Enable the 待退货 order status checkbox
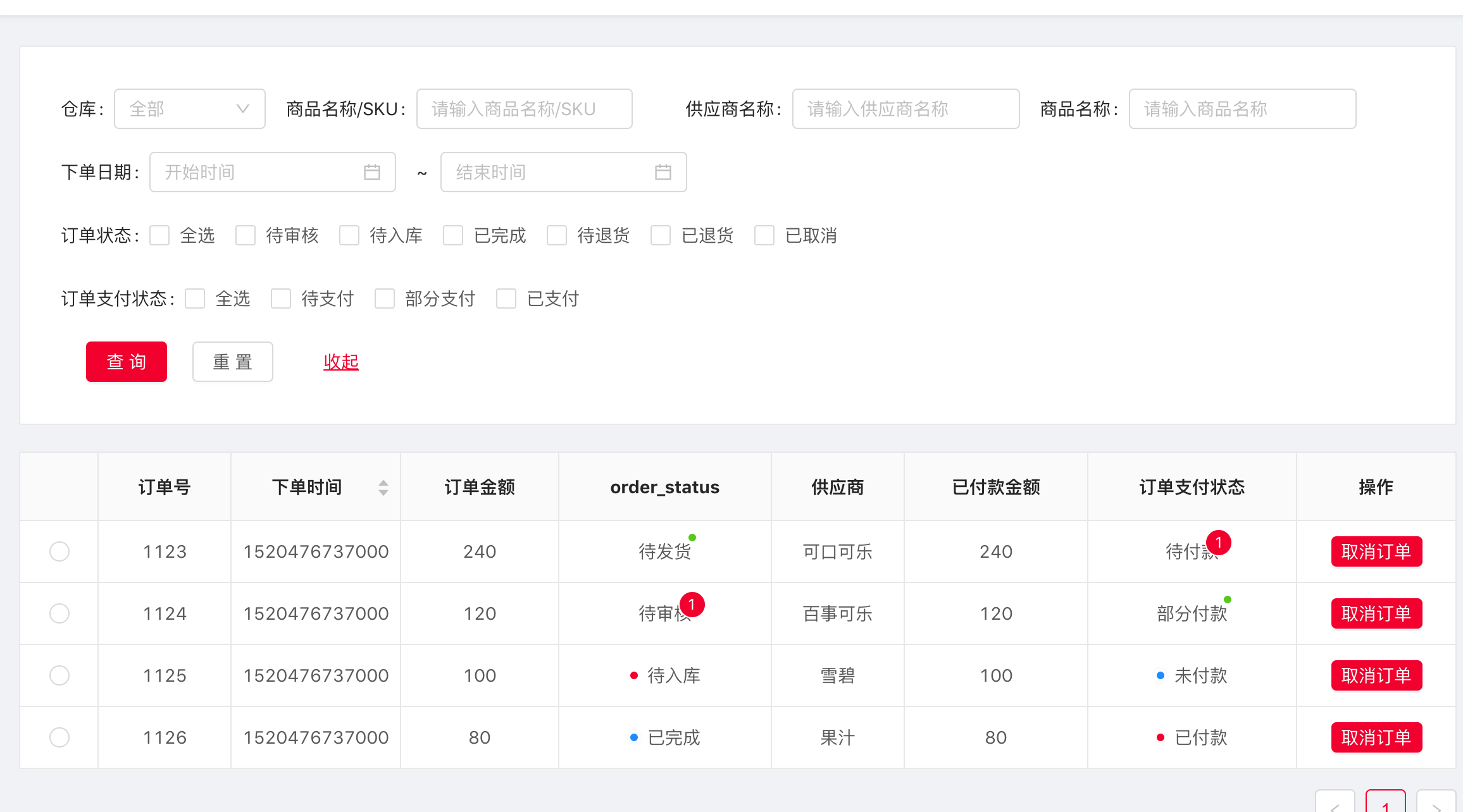The width and height of the screenshot is (1463, 812). click(x=557, y=235)
